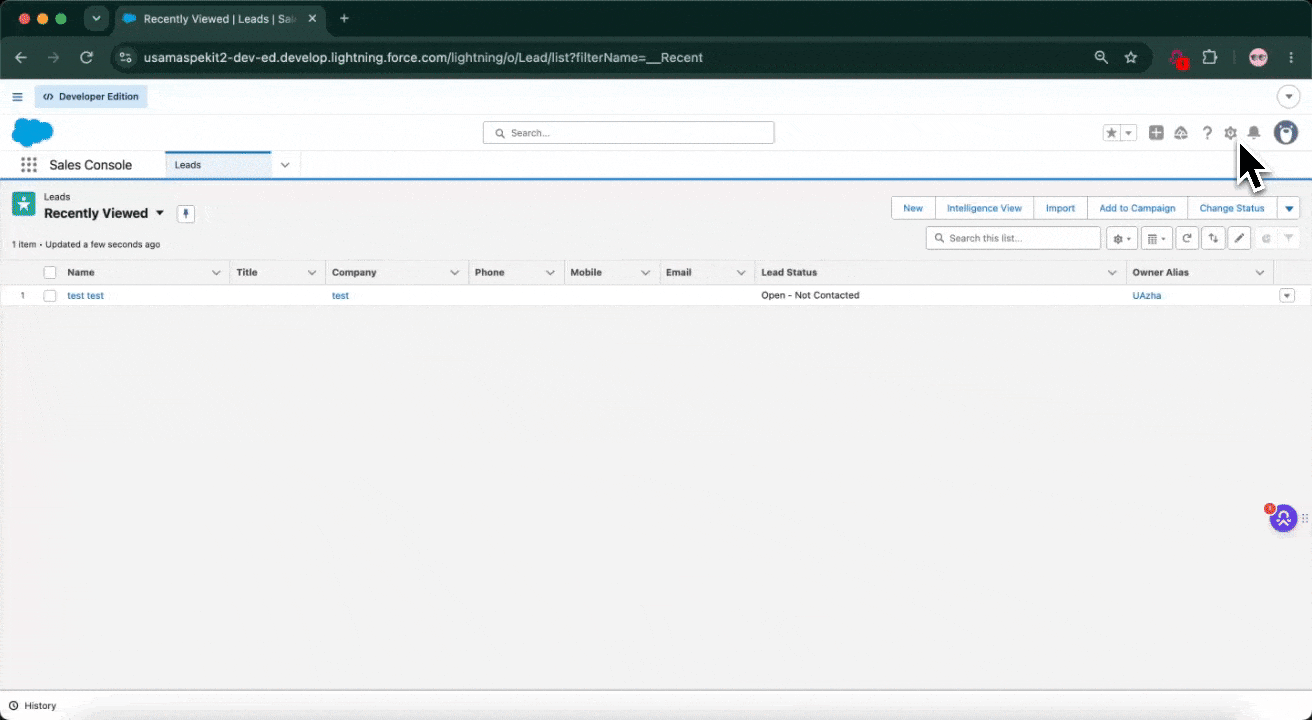1312x720 pixels.
Task: Open the Notifications bell
Action: click(1254, 133)
